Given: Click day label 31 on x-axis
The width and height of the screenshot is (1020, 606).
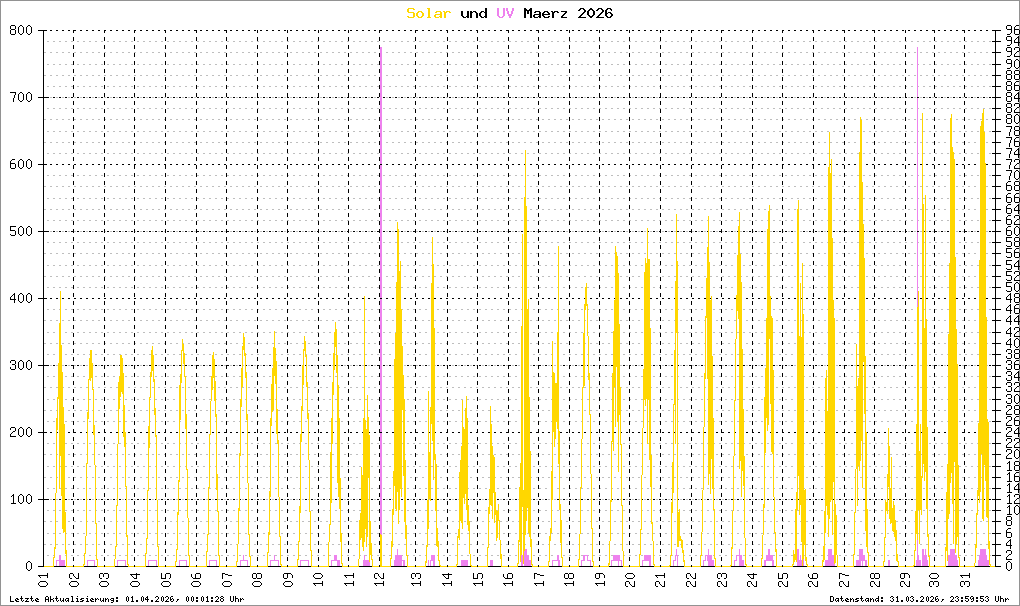Looking at the screenshot, I should click(965, 579).
